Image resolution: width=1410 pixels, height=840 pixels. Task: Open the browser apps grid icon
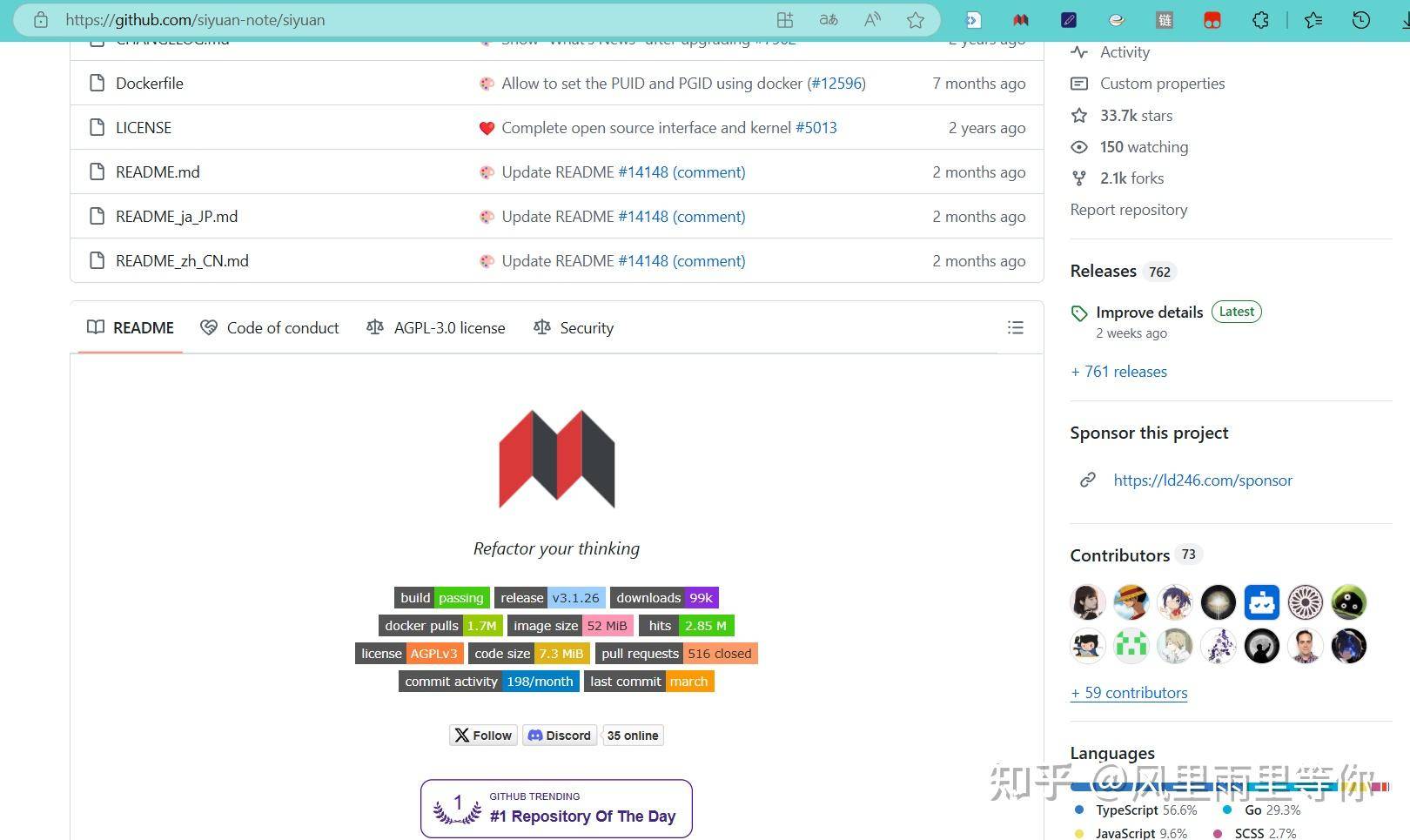pyautogui.click(x=785, y=19)
